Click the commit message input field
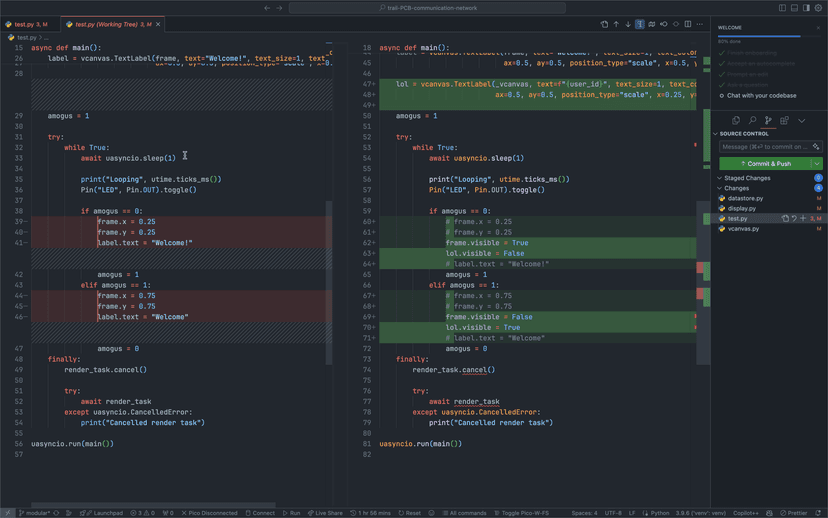 [763, 147]
